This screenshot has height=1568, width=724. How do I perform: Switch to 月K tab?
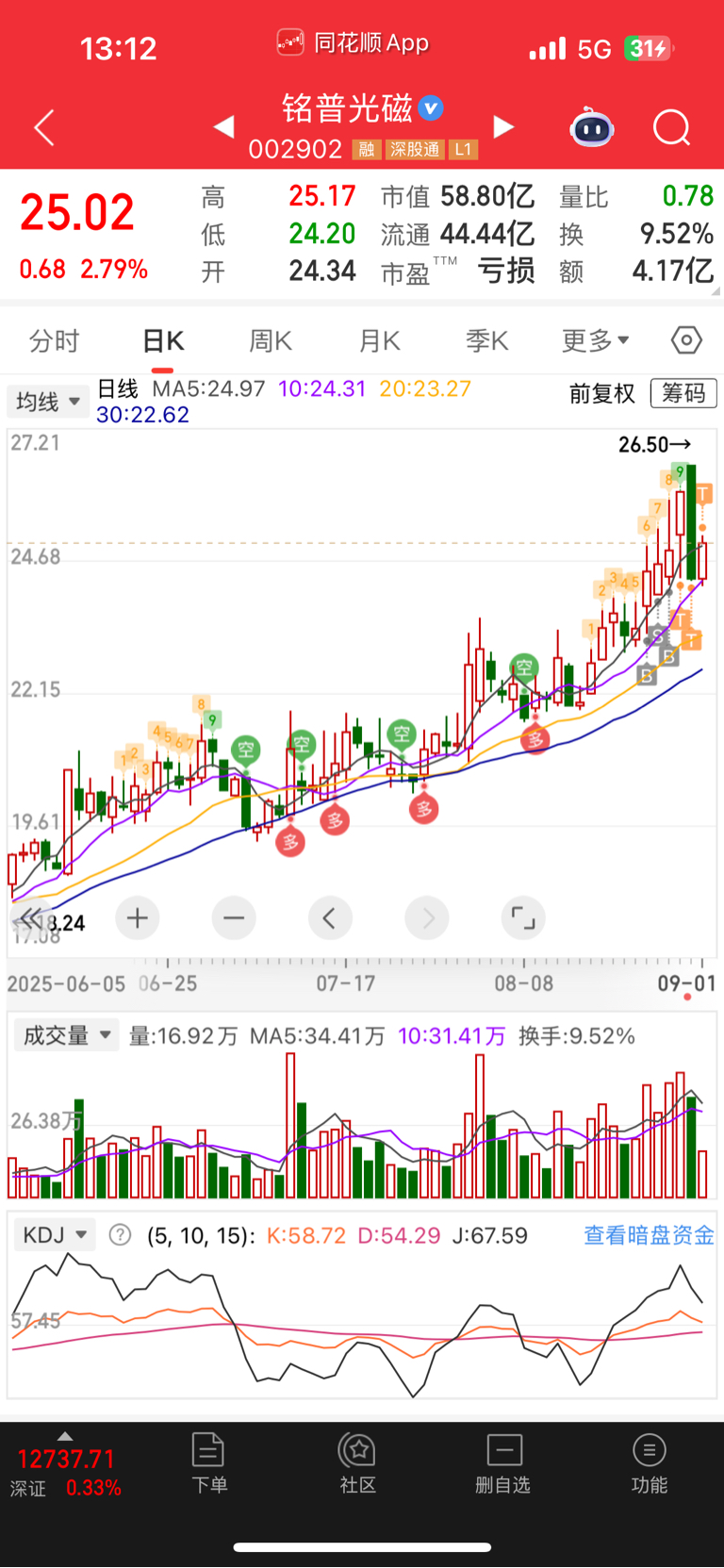(x=380, y=340)
